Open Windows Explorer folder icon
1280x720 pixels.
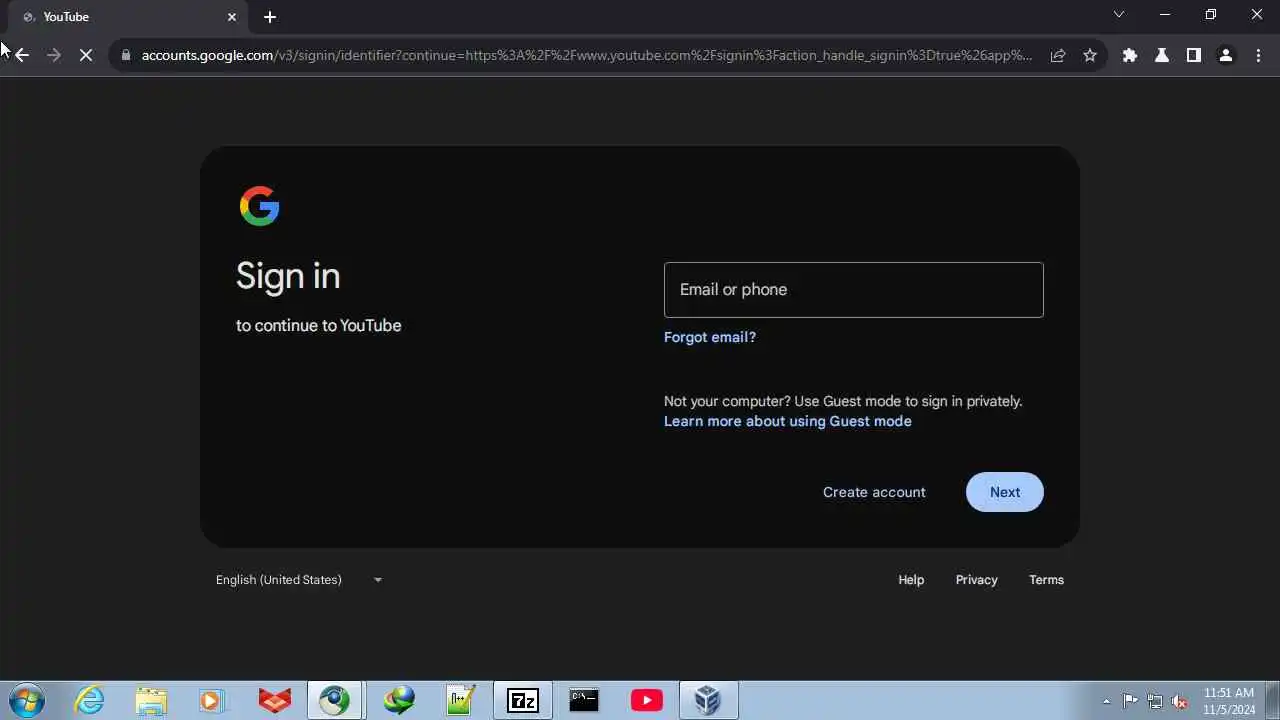click(151, 700)
